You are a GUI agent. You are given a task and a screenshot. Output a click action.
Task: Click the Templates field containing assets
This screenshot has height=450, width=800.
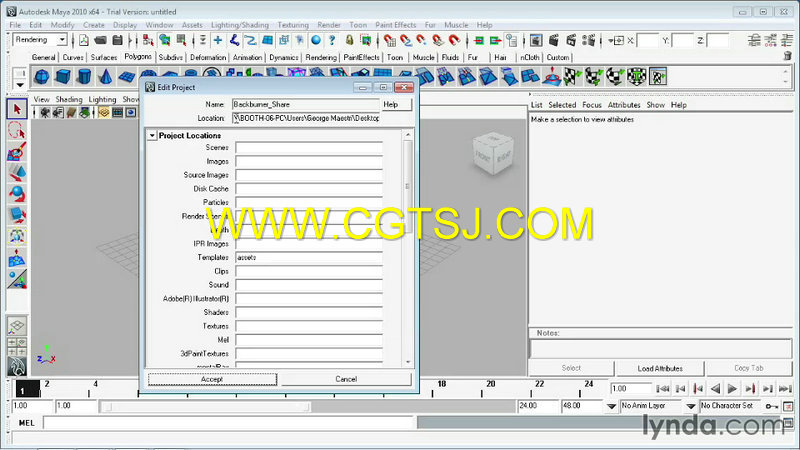pos(309,258)
